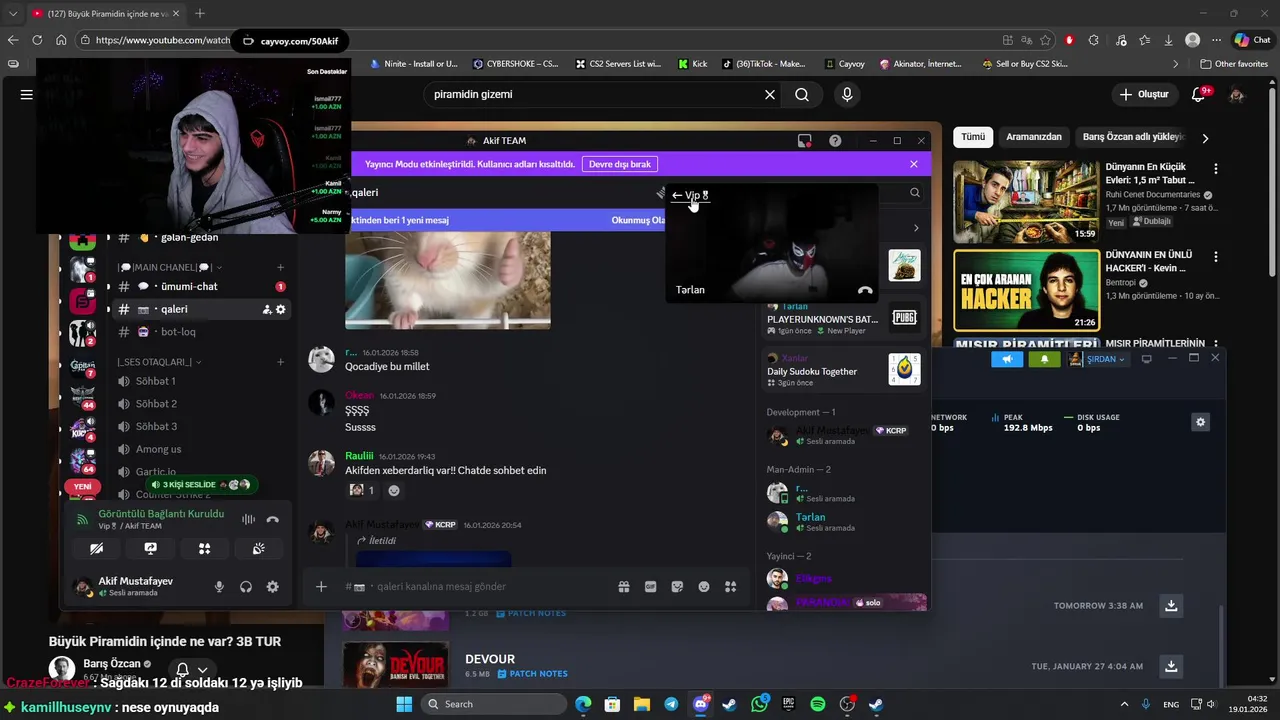The image size is (1280, 720).
Task: Download DEVOUR update in Steam window
Action: [1171, 666]
